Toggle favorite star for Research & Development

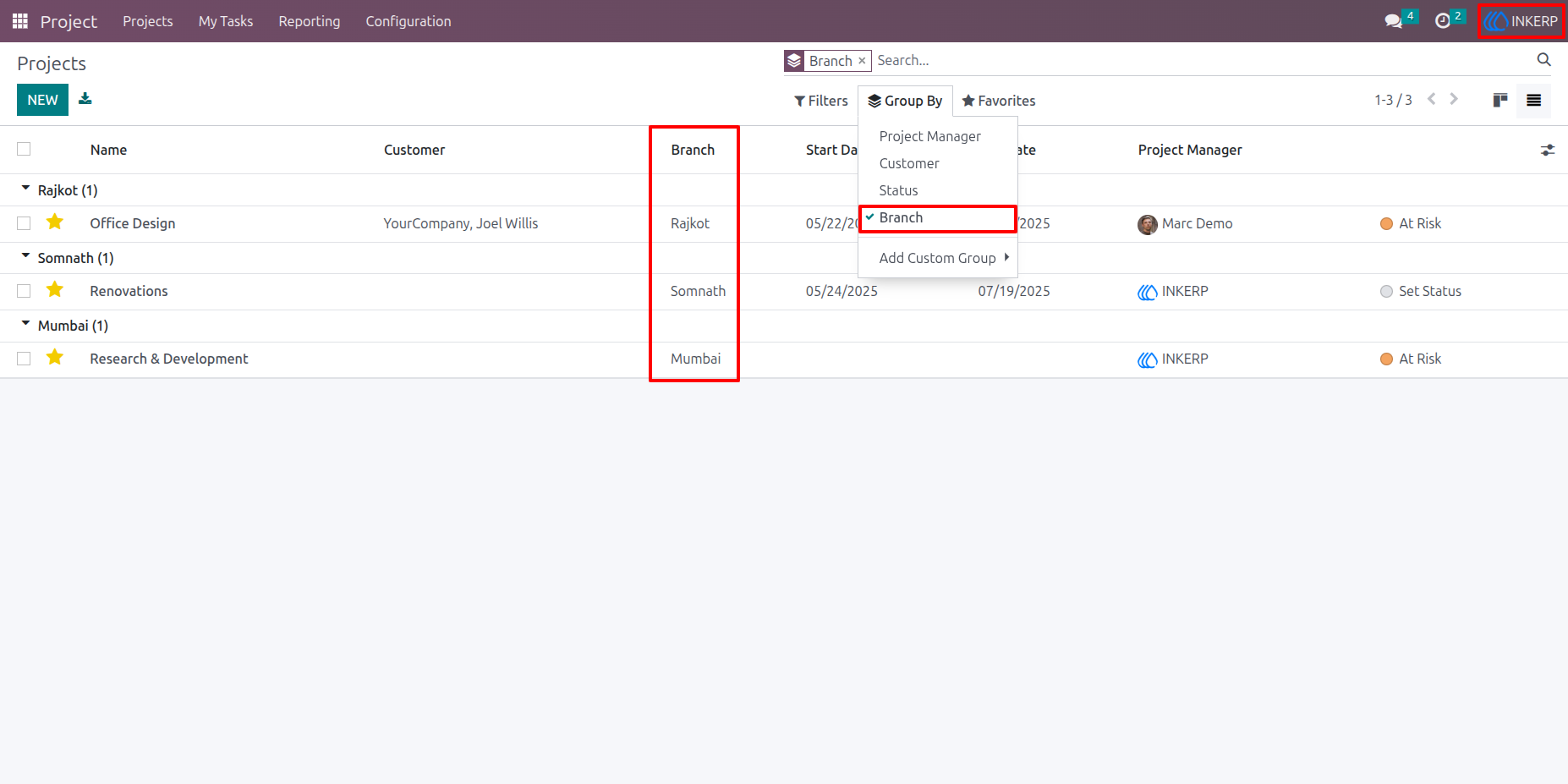pos(55,358)
